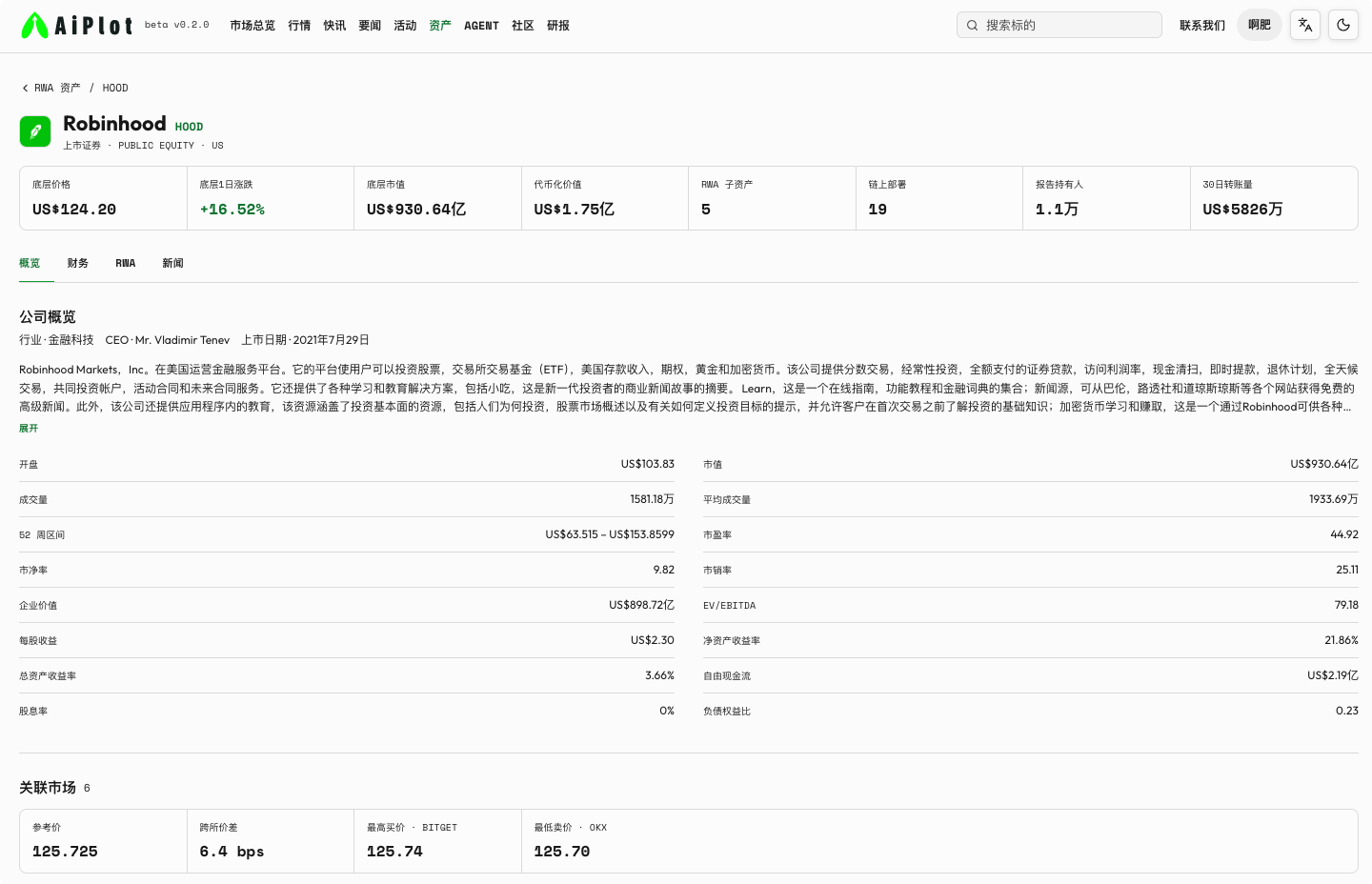The height and width of the screenshot is (884, 1372).
Task: Open 活动 in the top navigation
Action: click(405, 26)
